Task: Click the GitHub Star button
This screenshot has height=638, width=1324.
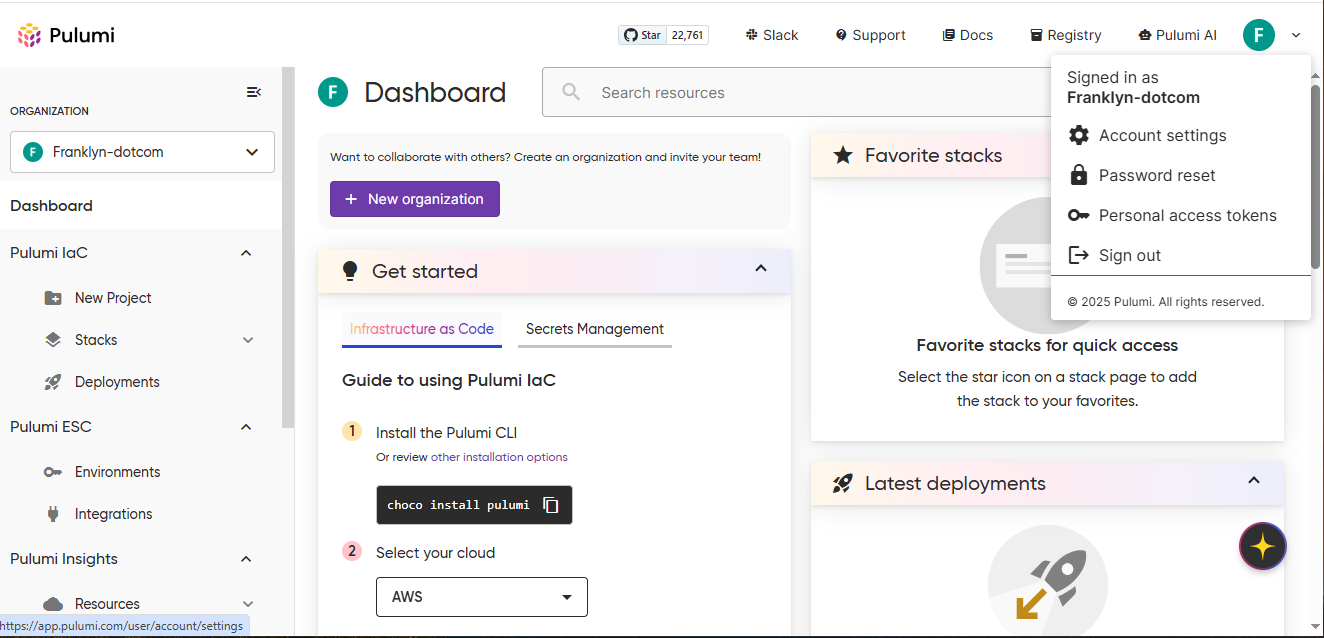Action: (642, 35)
